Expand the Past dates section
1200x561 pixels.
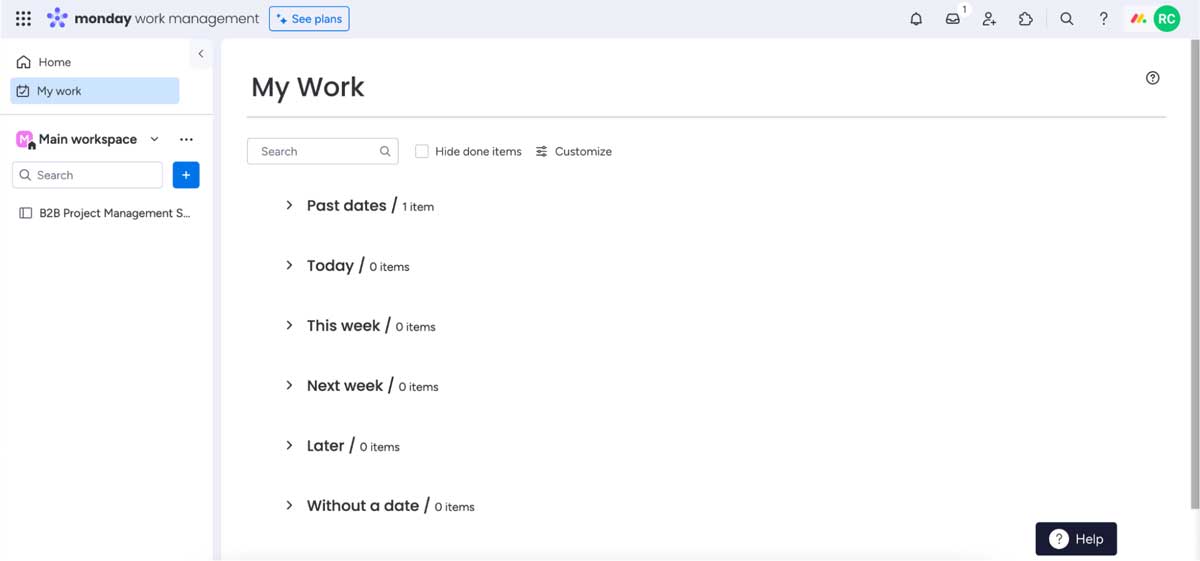(x=289, y=205)
